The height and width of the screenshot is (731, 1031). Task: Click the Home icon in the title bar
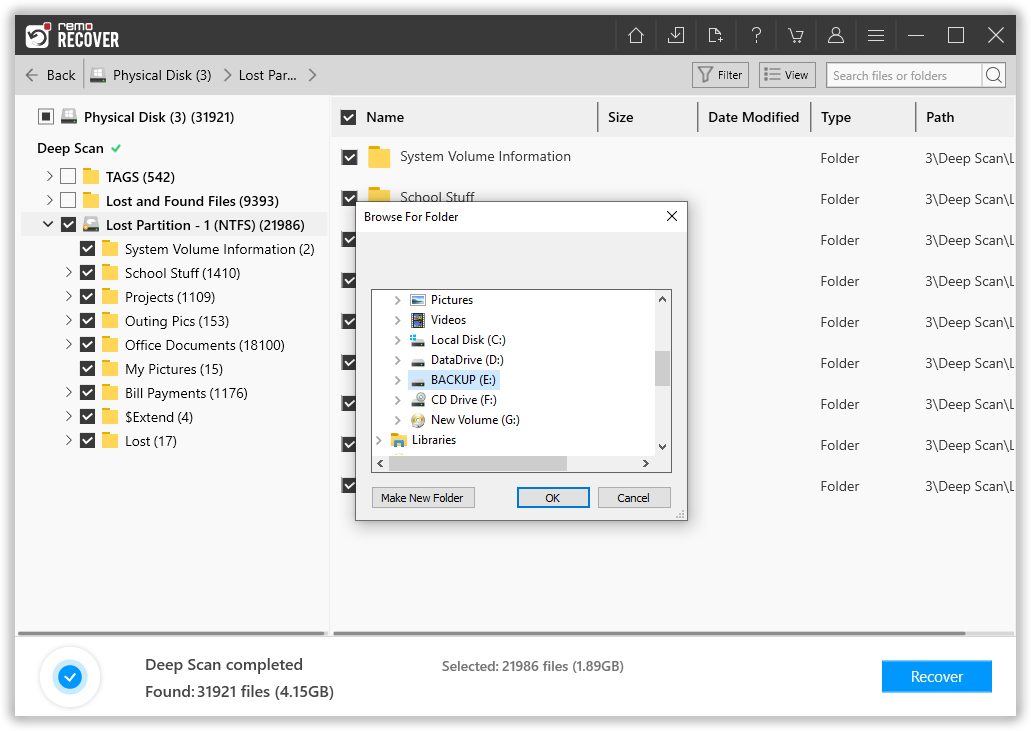coord(635,34)
